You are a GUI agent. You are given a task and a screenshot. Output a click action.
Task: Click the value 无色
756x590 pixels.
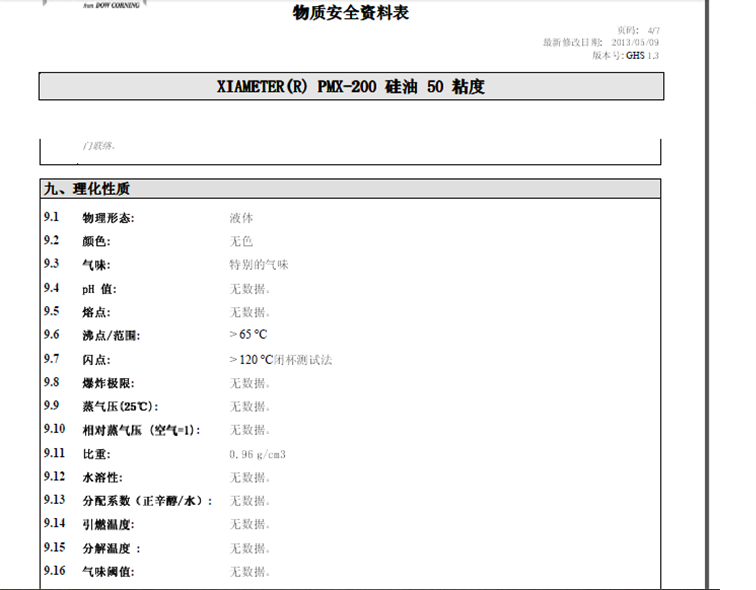coord(241,241)
